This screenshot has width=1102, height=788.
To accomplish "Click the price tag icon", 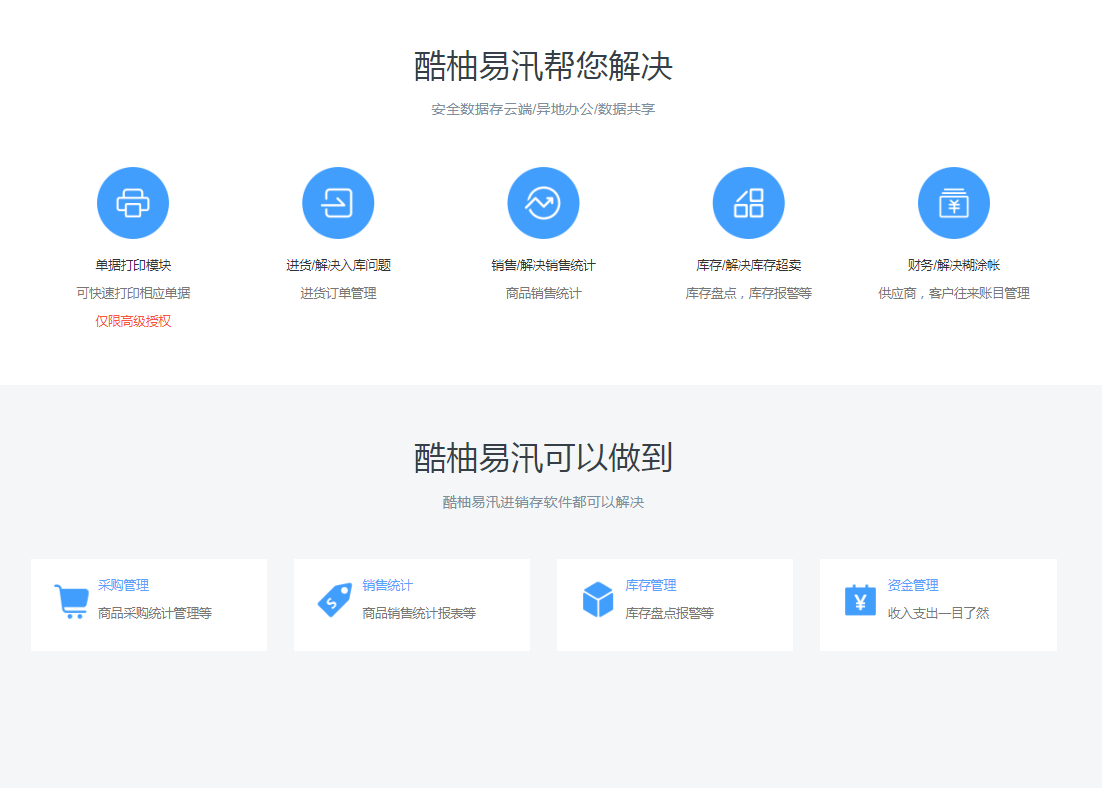I will point(334,600).
